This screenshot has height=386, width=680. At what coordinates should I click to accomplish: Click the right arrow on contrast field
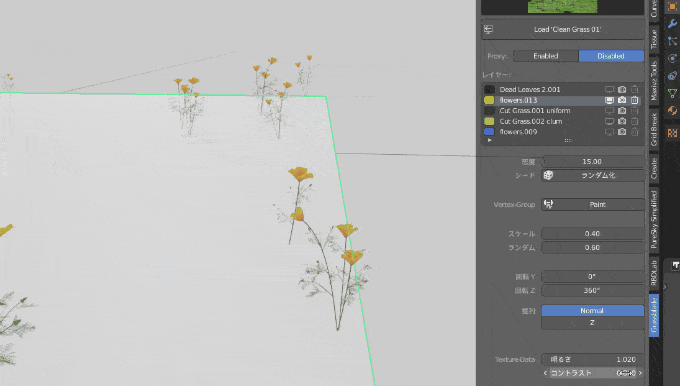pyautogui.click(x=640, y=373)
